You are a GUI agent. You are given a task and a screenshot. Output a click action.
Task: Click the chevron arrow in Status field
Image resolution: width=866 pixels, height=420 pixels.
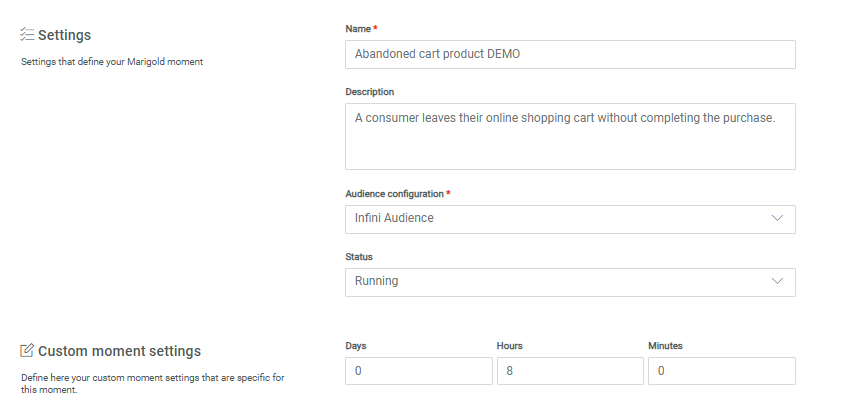point(777,281)
